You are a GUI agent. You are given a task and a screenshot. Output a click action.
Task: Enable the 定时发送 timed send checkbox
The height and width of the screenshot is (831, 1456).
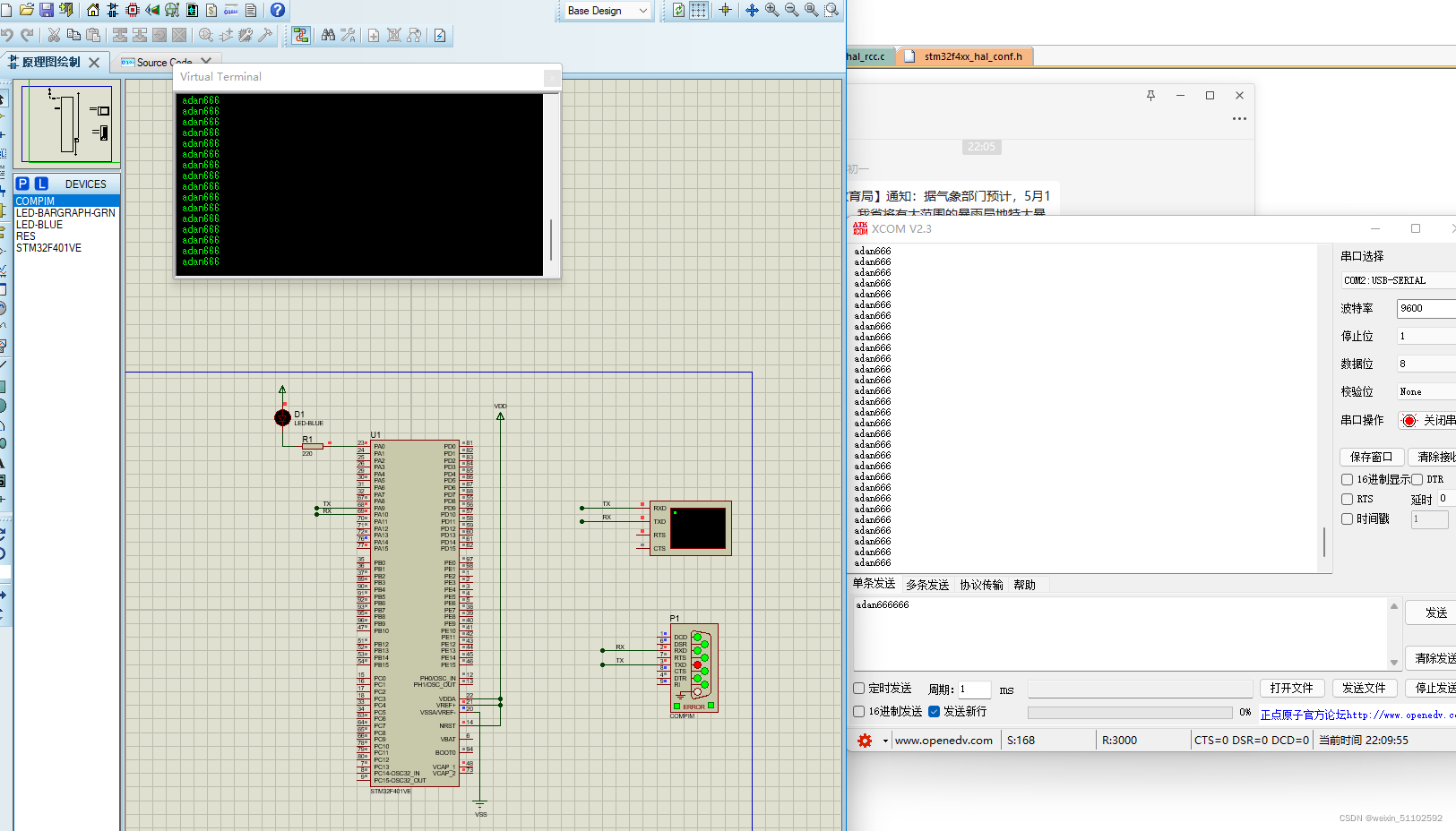coord(858,688)
